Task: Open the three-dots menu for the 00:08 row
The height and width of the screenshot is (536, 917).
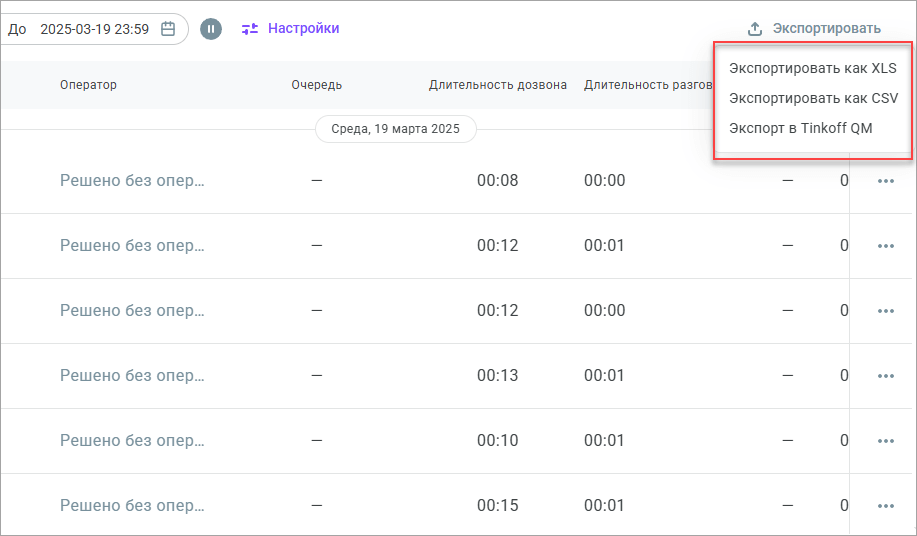Action: (x=885, y=181)
